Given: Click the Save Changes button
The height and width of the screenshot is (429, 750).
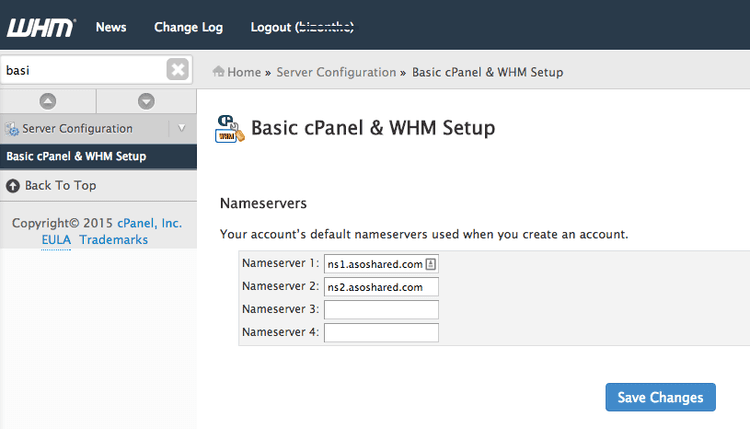Looking at the screenshot, I should pyautogui.click(x=661, y=397).
